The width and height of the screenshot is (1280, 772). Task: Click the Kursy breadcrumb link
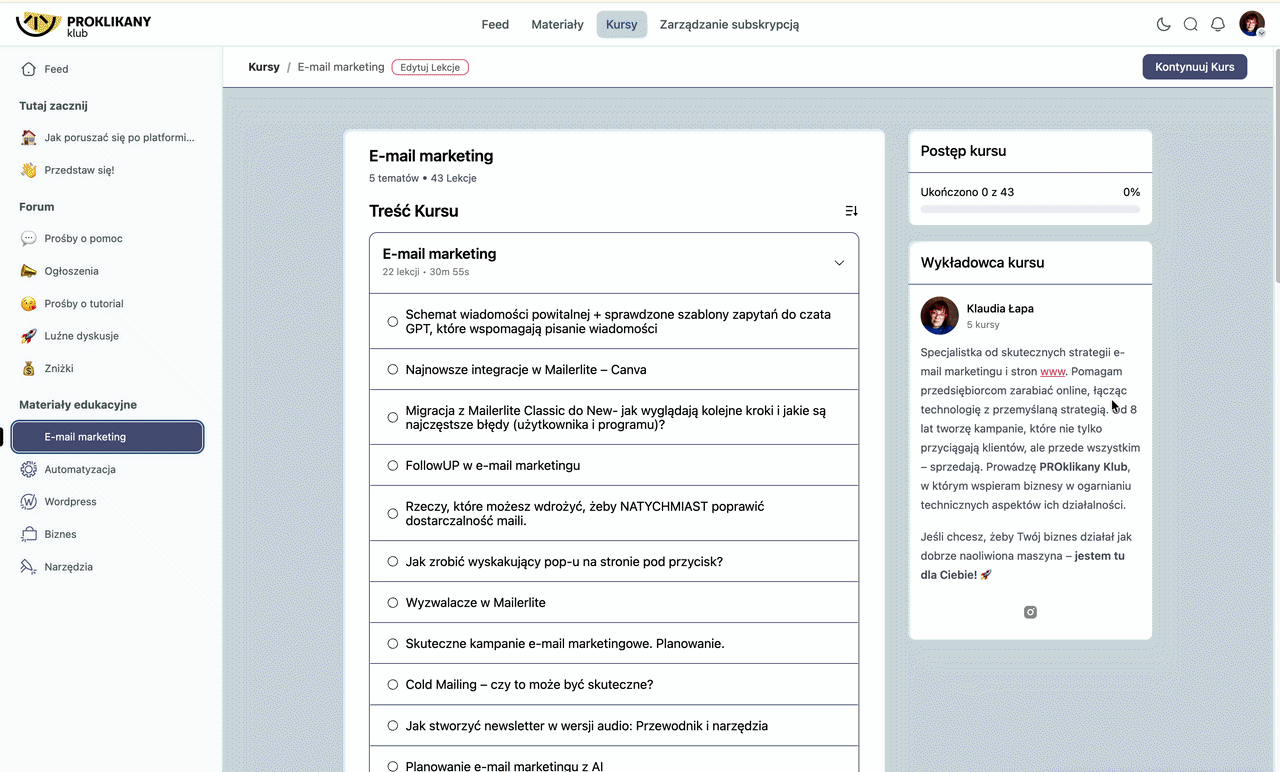(x=264, y=67)
